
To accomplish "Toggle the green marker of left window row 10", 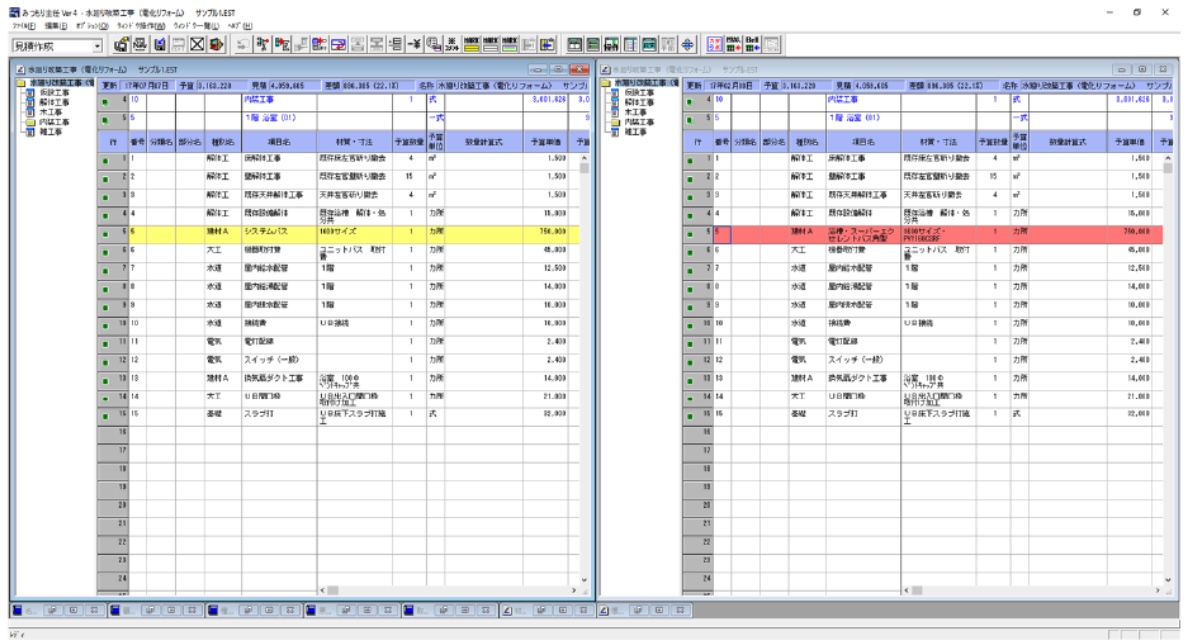I will (105, 325).
